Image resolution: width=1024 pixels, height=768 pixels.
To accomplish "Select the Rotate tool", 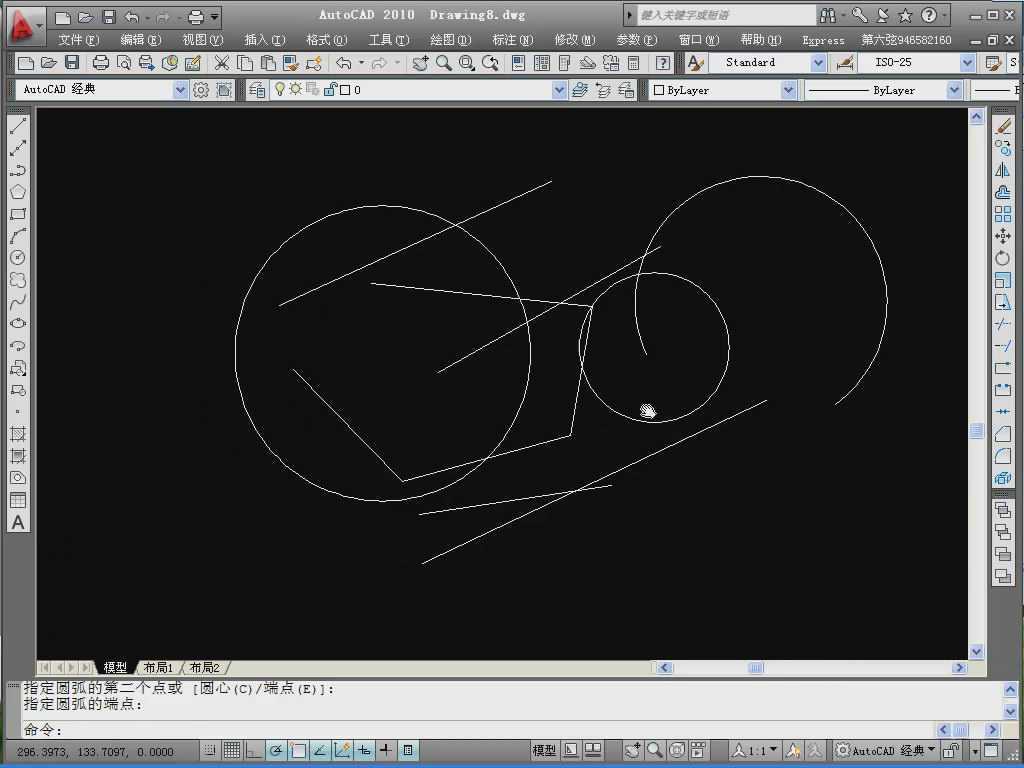I will point(1003,258).
